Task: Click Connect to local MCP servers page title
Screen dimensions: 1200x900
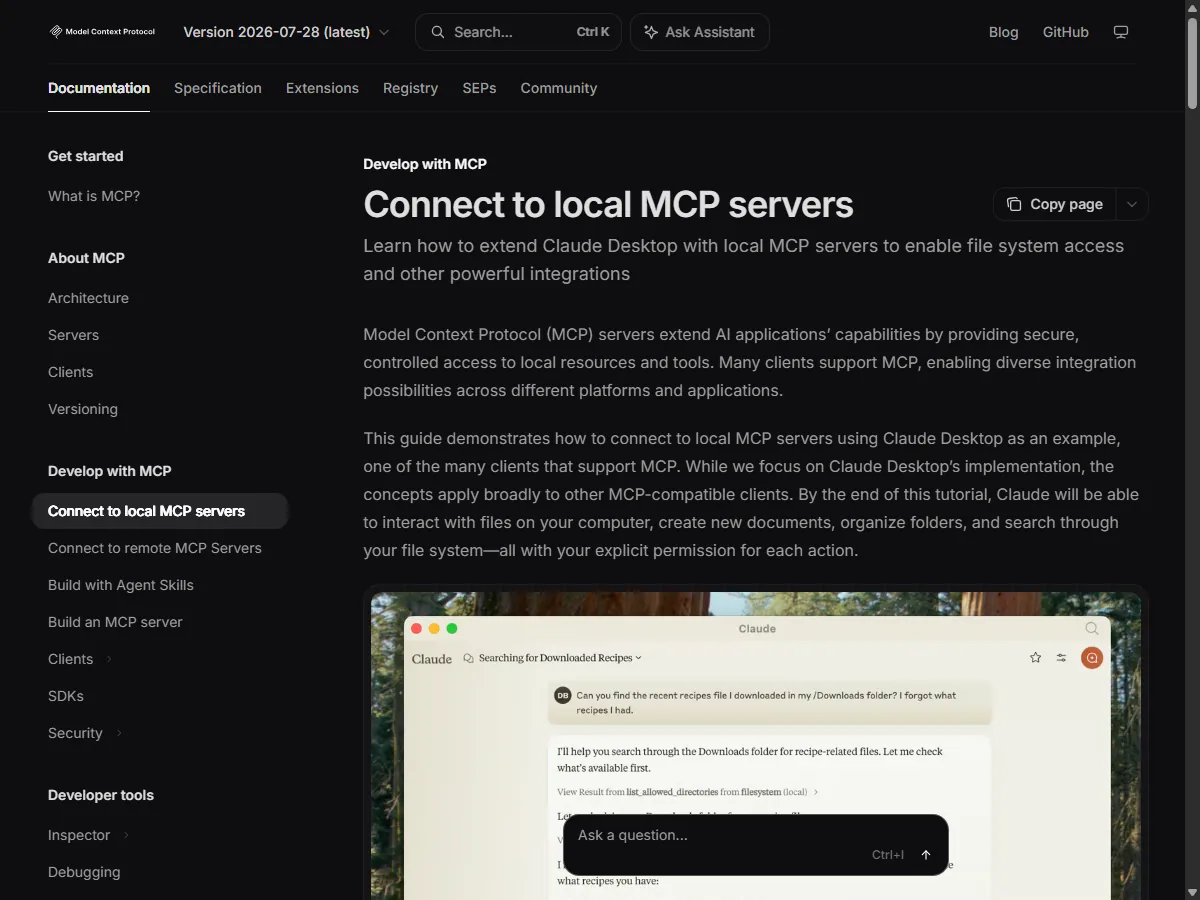Action: click(608, 204)
